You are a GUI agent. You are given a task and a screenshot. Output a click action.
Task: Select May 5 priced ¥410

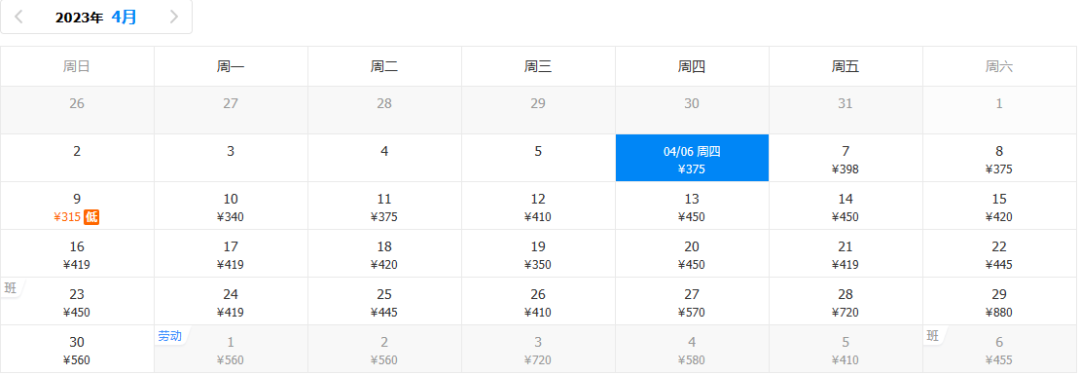845,348
